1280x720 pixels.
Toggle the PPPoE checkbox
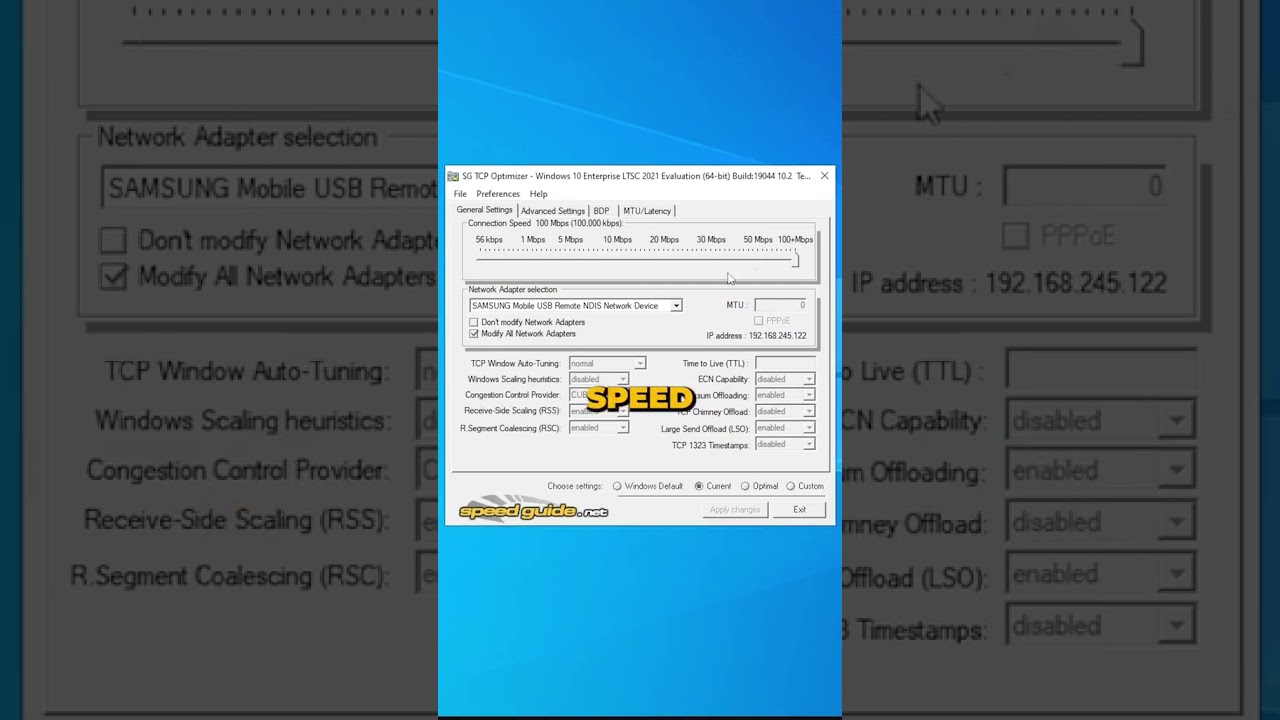click(x=758, y=321)
